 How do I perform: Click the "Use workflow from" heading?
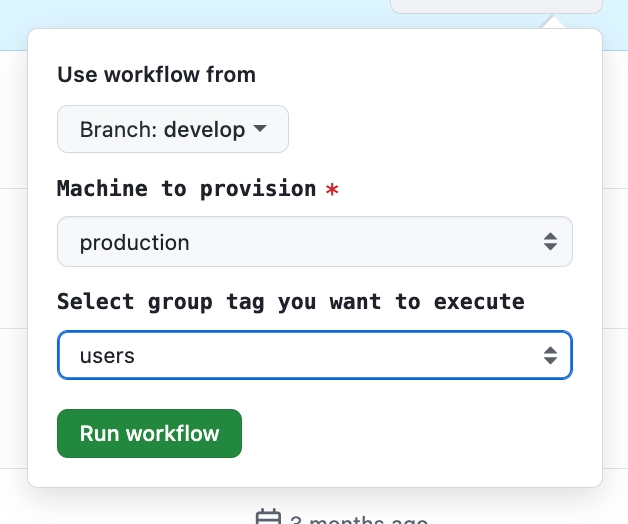[x=156, y=75]
